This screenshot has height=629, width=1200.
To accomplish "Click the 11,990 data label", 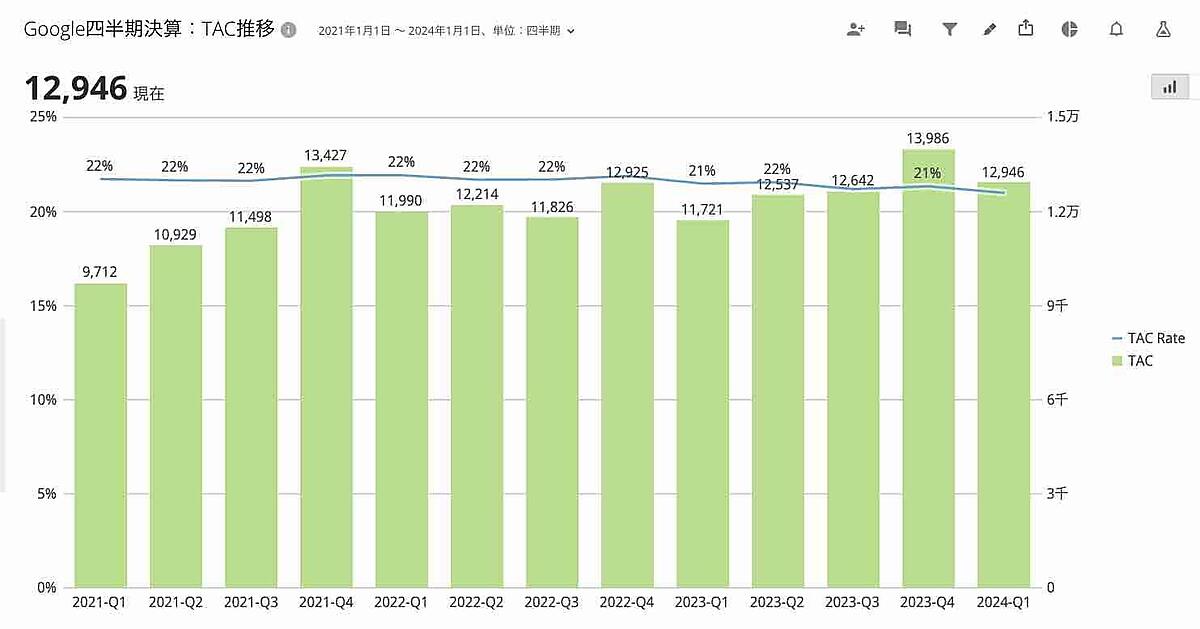I will click(x=401, y=199).
